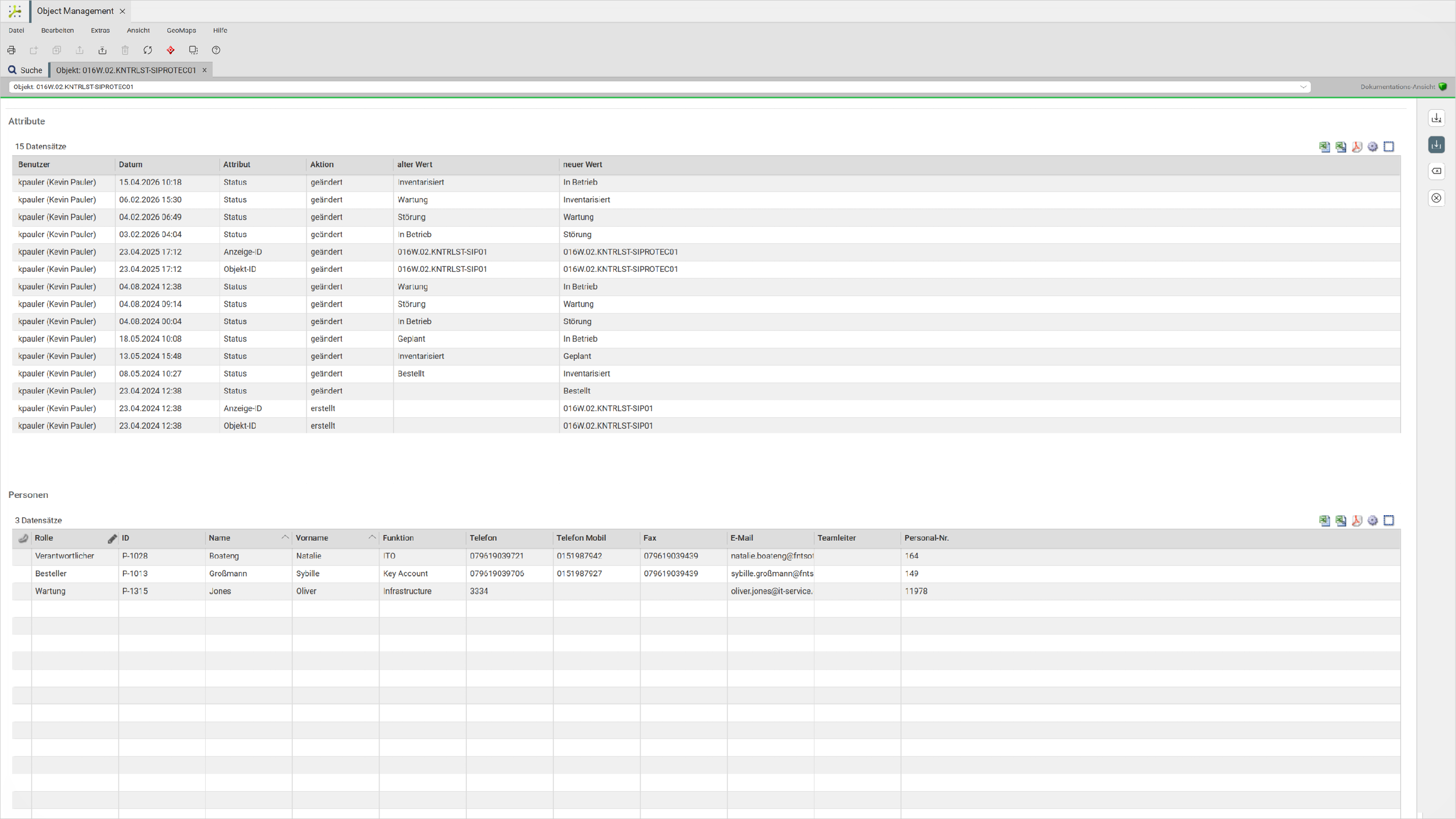Screen dimensions: 1456x819
Task: Sort by the alter Wert column header
Action: click(477, 165)
